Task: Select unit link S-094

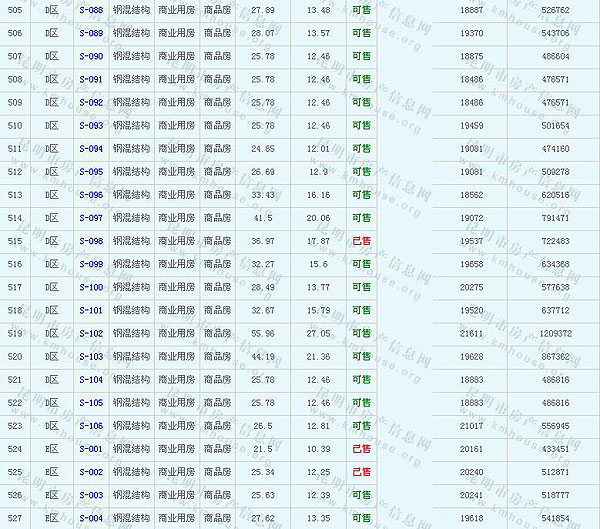Action: 90,149
